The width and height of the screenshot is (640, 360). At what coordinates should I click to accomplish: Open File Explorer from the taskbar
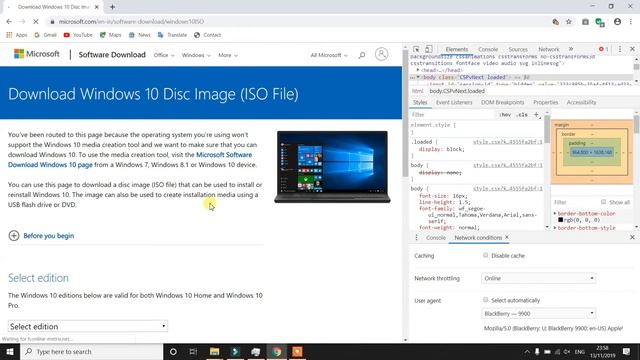point(214,351)
